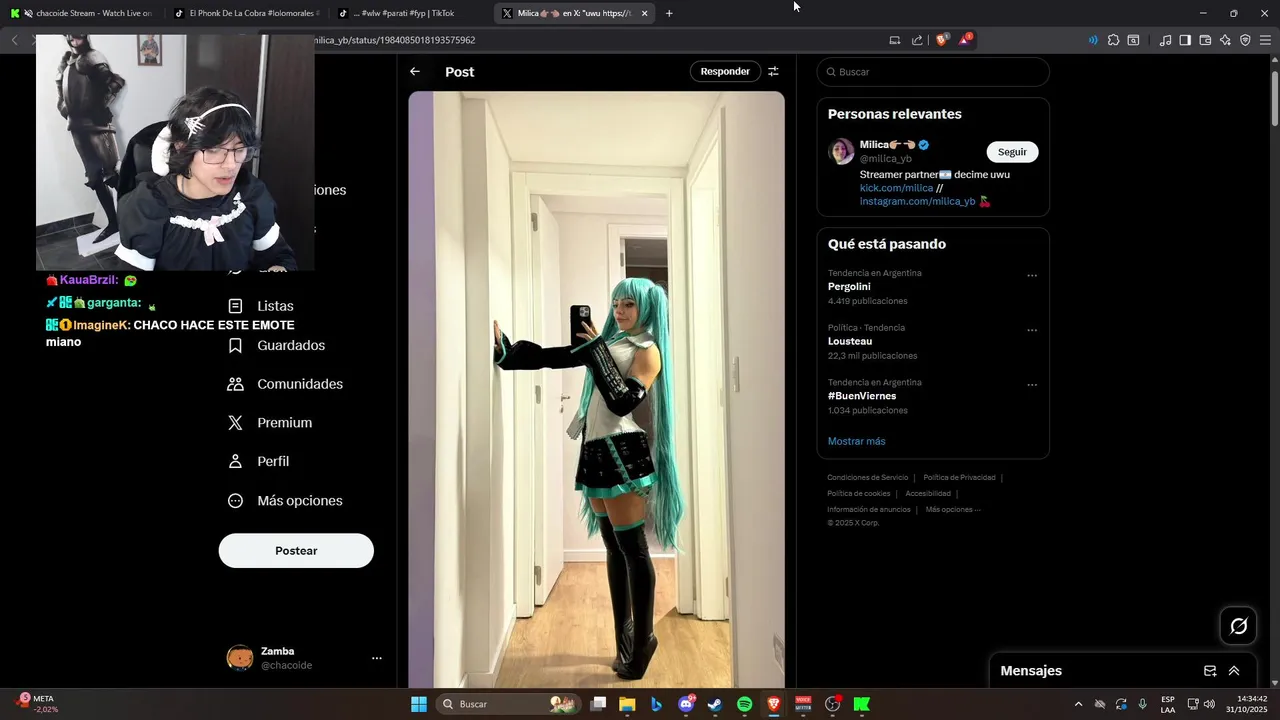Image resolution: width=1280 pixels, height=720 pixels.
Task: Expand the Mensajes drawer
Action: click(x=1234, y=671)
